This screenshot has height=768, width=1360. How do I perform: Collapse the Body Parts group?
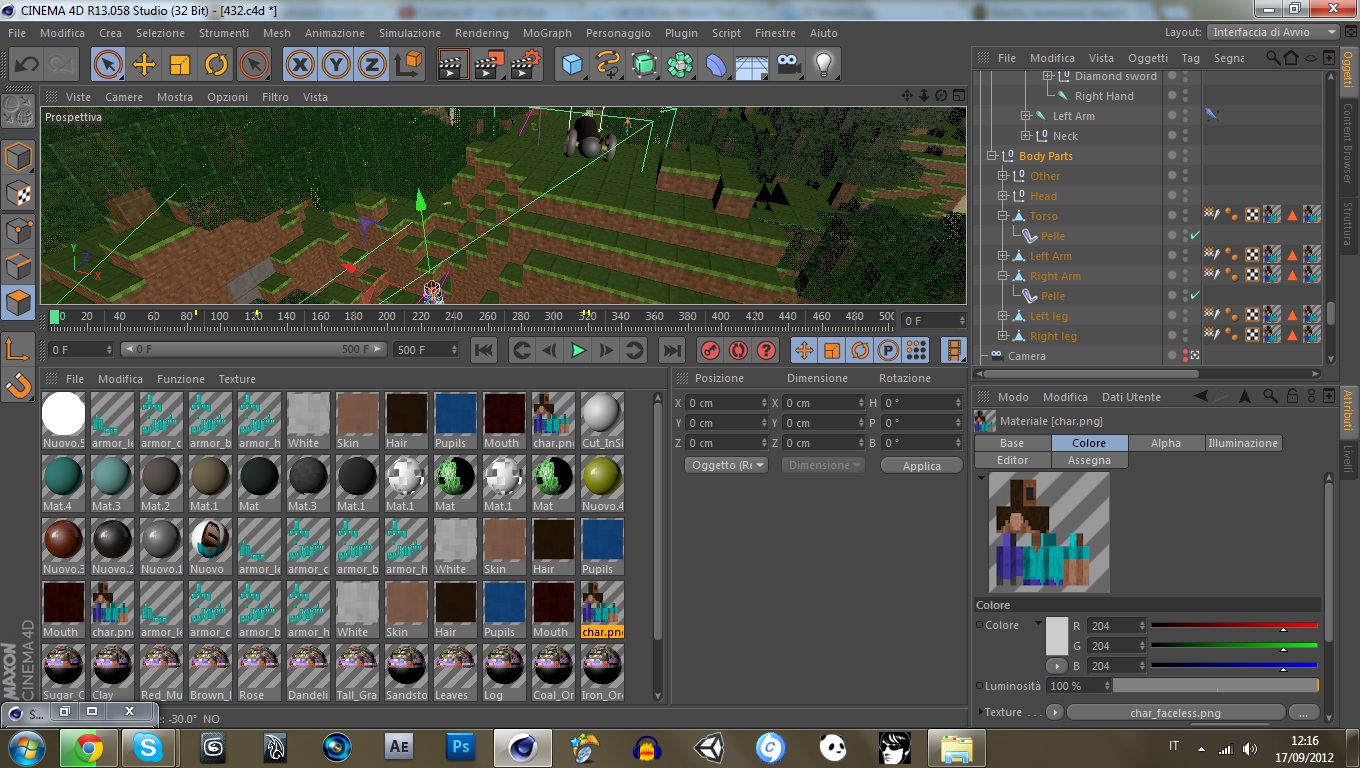click(x=993, y=156)
